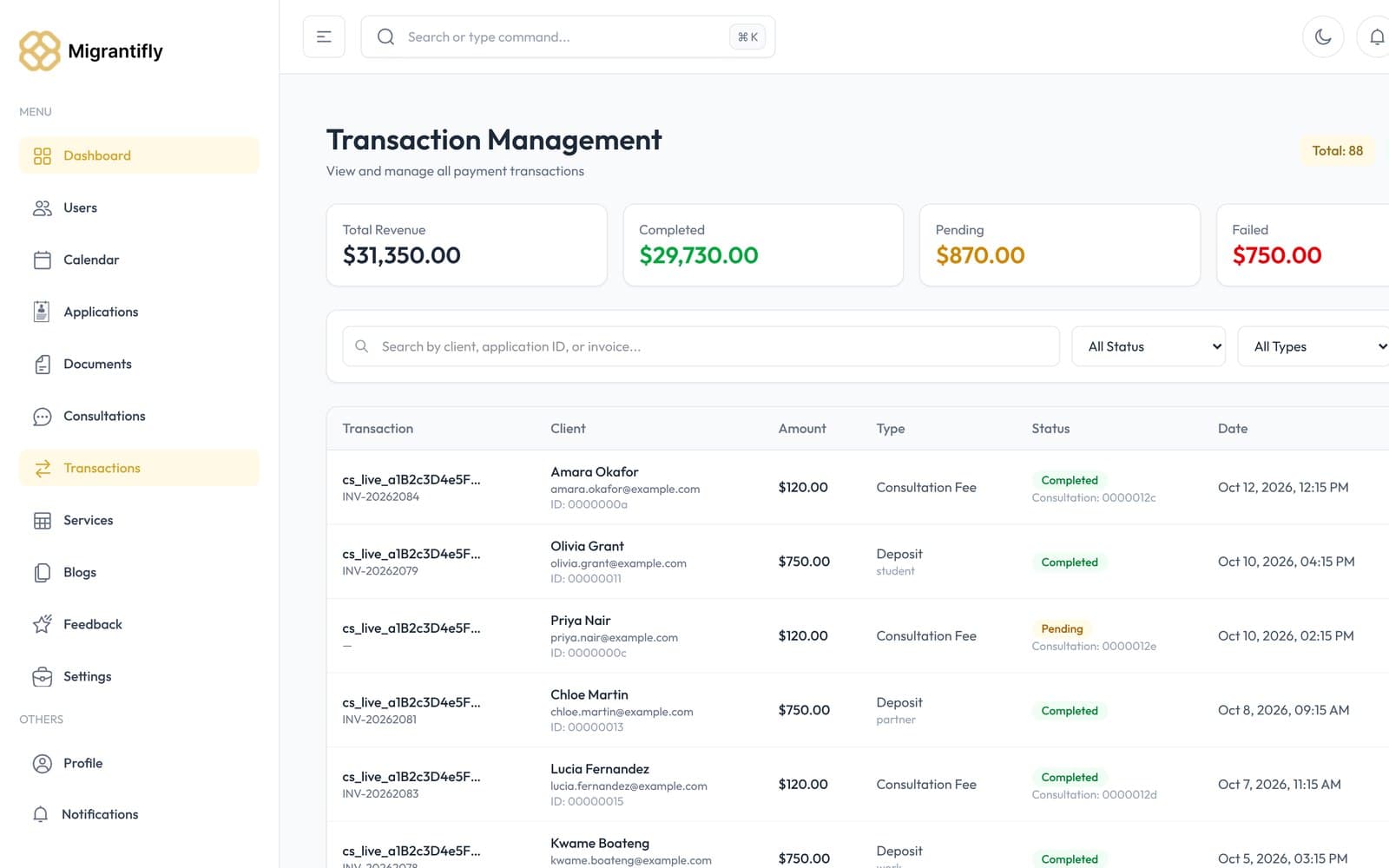This screenshot has width=1389, height=868.
Task: Open the All Types filter dropdown
Action: [1314, 346]
